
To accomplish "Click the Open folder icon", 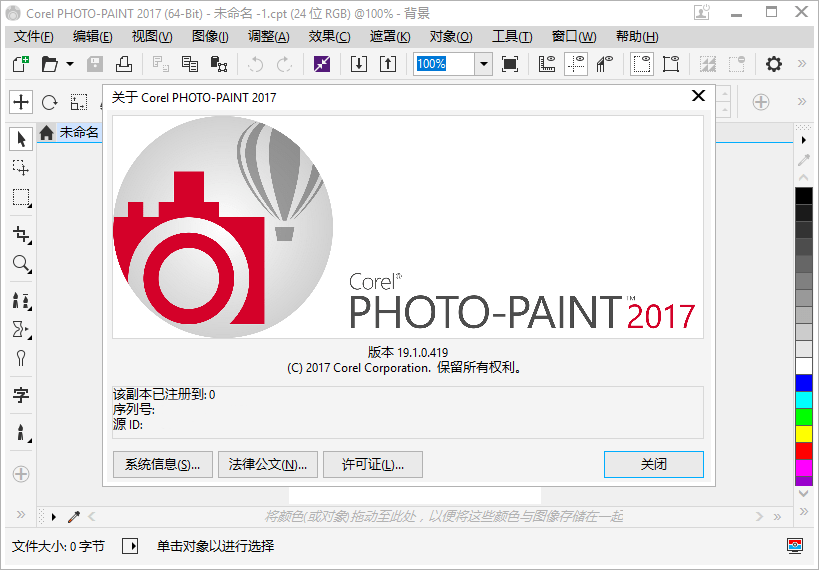I will [50, 64].
